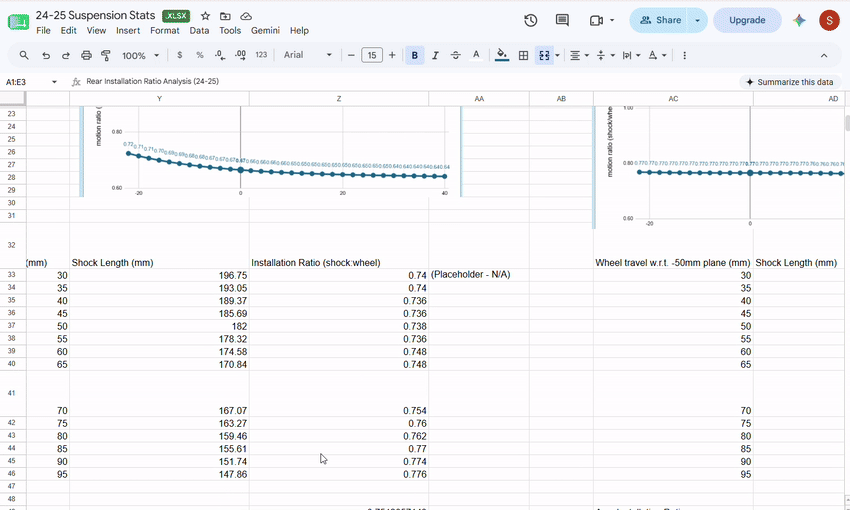Open the Gemini sparkle icon

pyautogui.click(x=799, y=21)
